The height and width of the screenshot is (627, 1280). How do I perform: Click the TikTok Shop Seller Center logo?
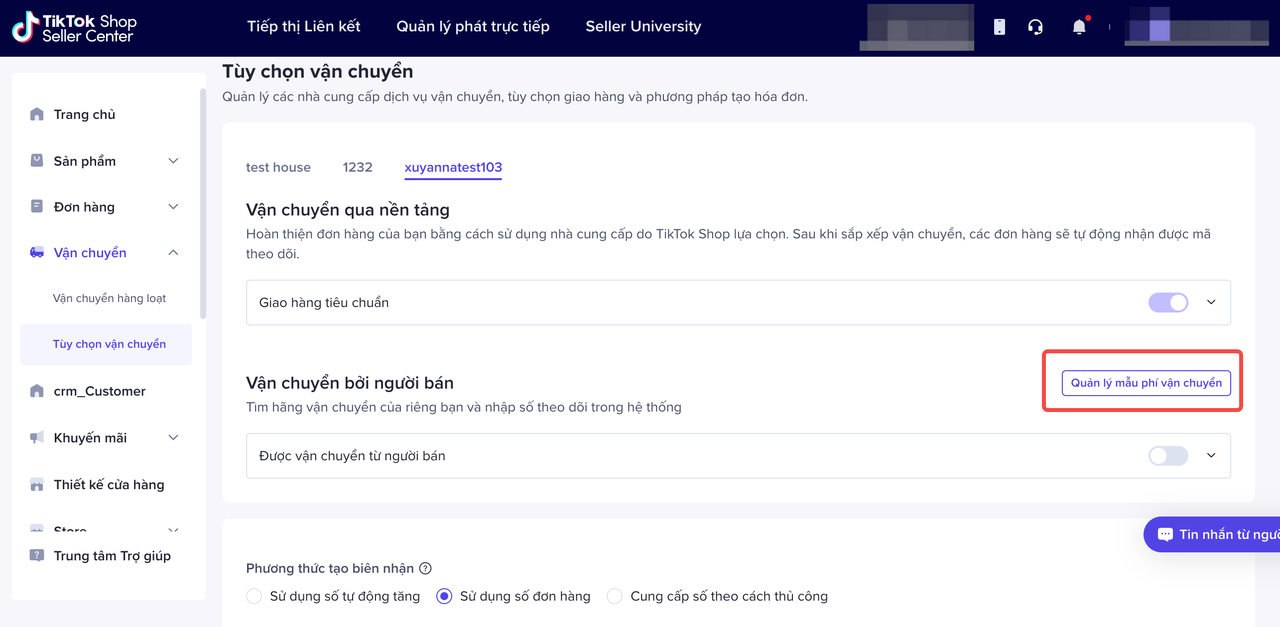coord(74,28)
